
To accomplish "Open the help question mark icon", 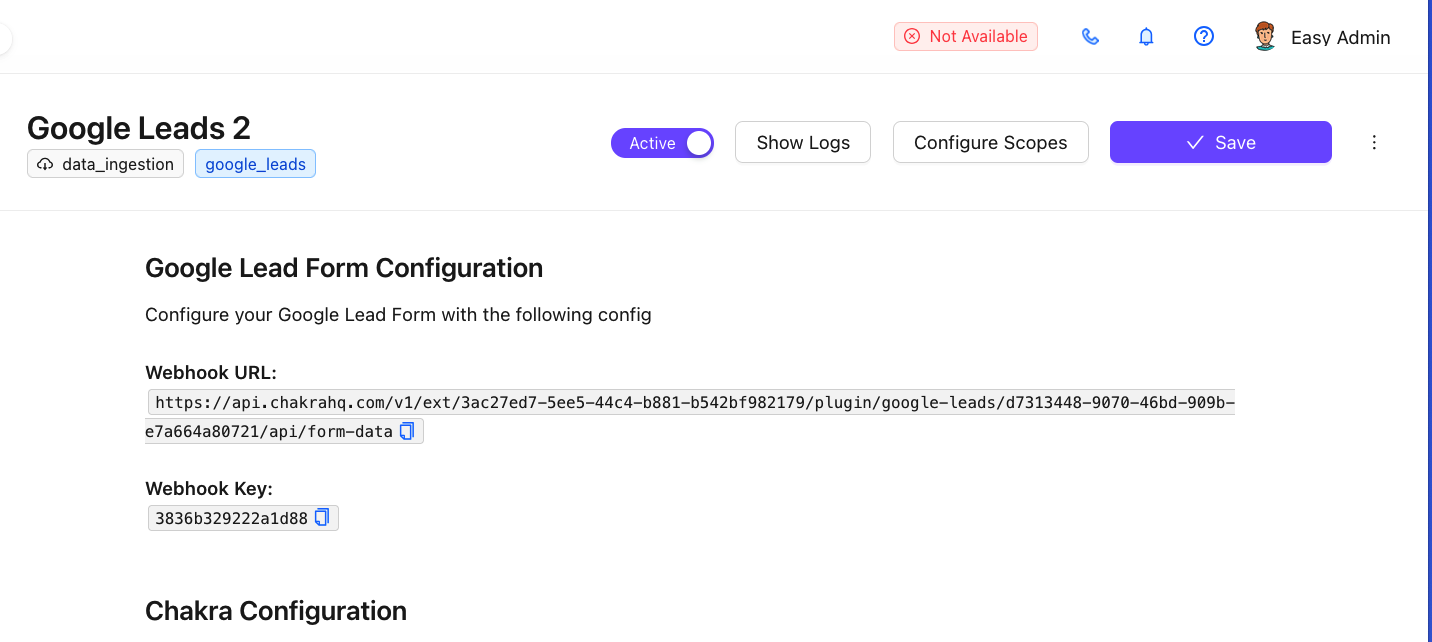I will tap(1204, 37).
